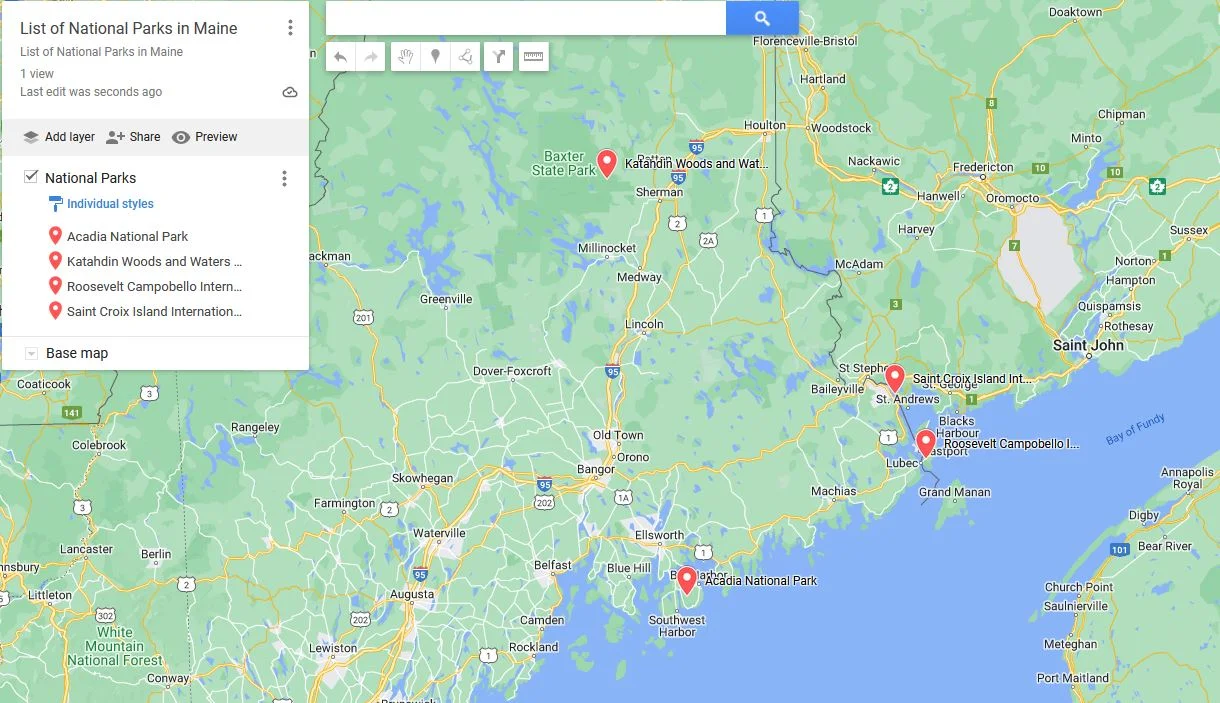The image size is (1220, 703).
Task: Open National Parks layer options menu
Action: pos(284,178)
